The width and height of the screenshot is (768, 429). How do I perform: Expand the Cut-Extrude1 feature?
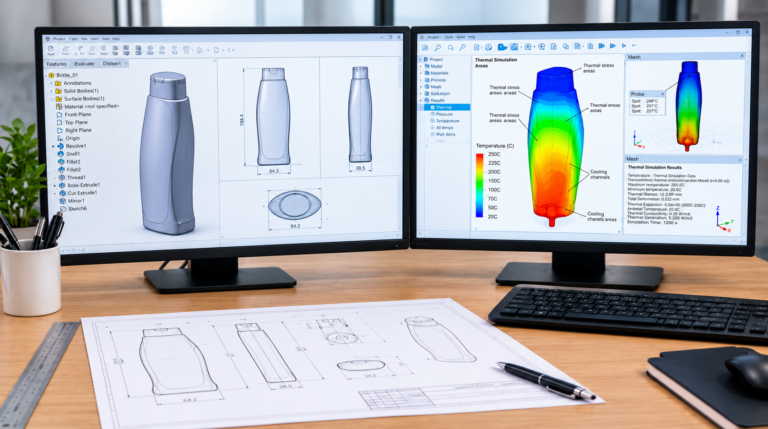[x=55, y=193]
